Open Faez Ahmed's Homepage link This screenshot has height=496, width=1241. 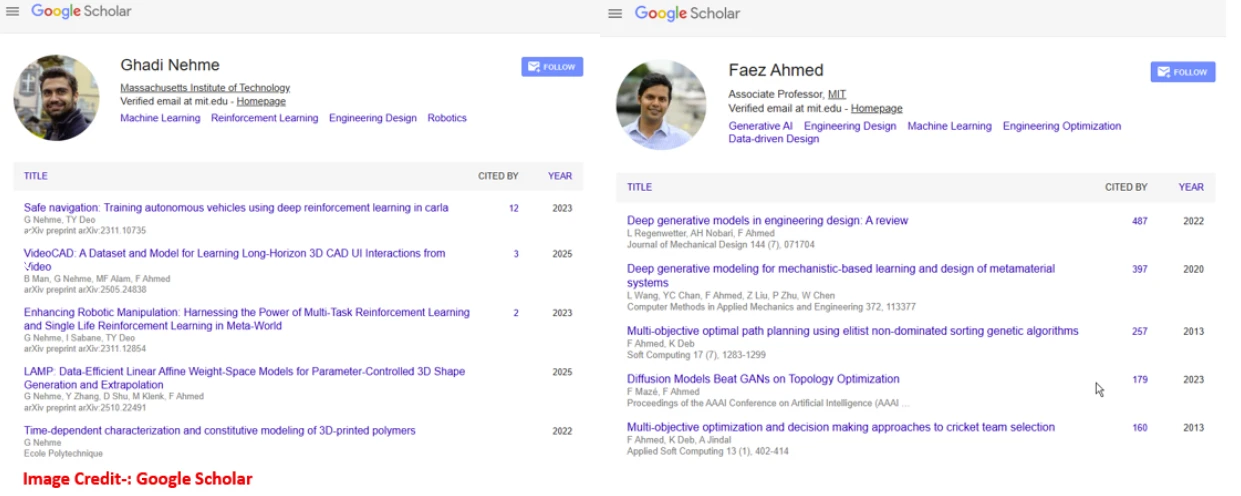tap(876, 108)
